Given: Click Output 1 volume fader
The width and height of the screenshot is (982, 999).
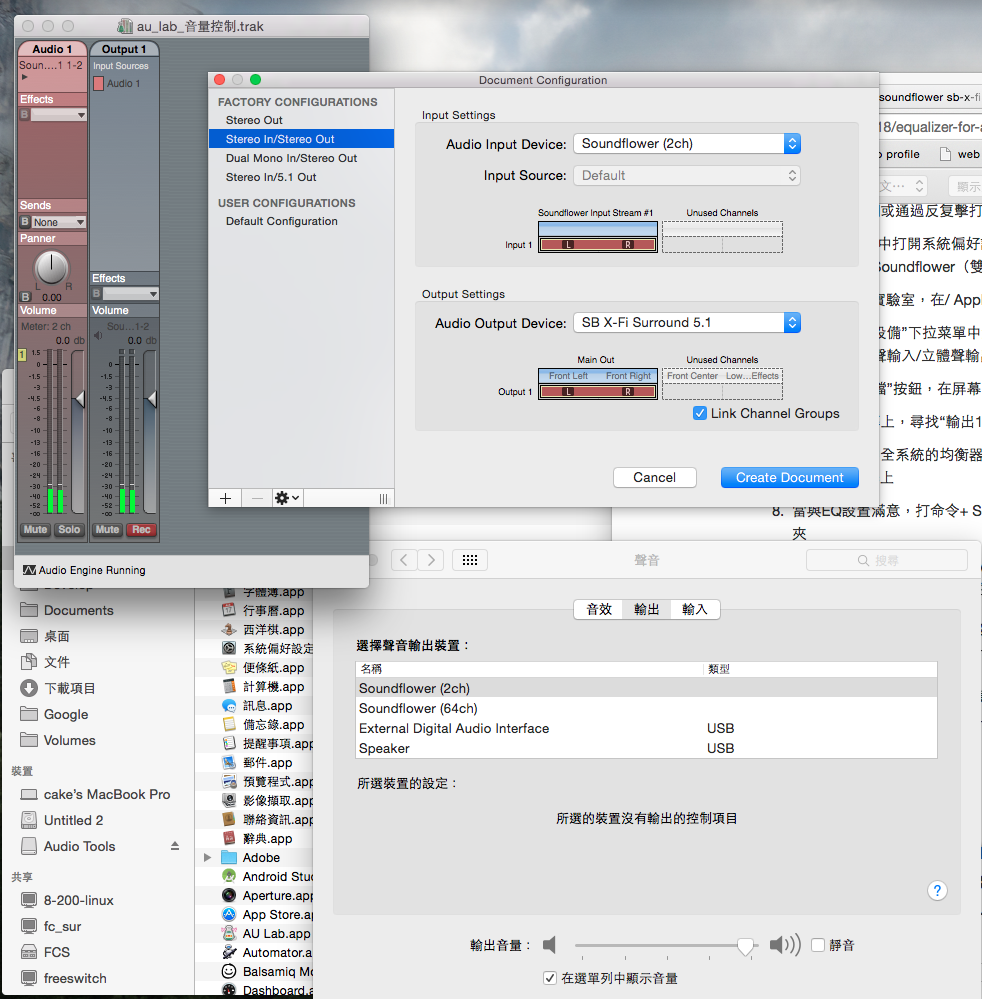Looking at the screenshot, I should click(151, 399).
